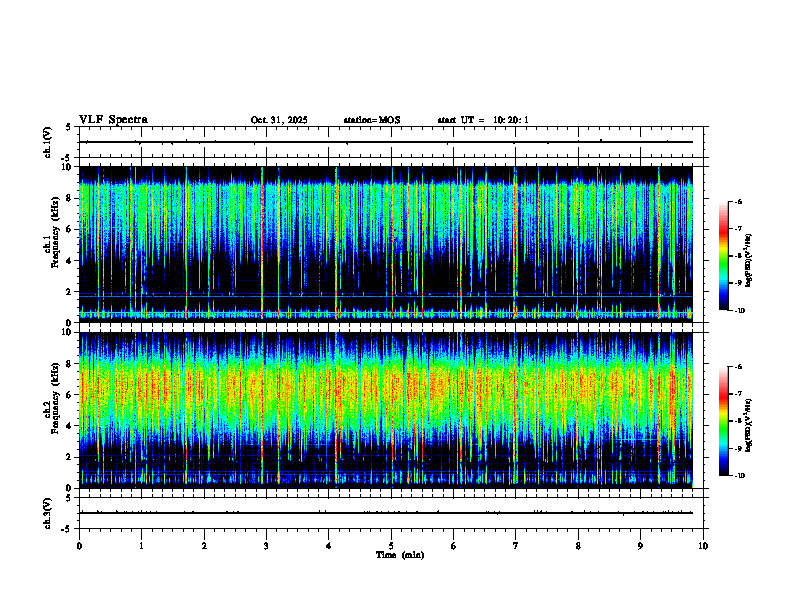
Task: Click the "-8" label on ch.2 color bar
Action: [x=738, y=421]
